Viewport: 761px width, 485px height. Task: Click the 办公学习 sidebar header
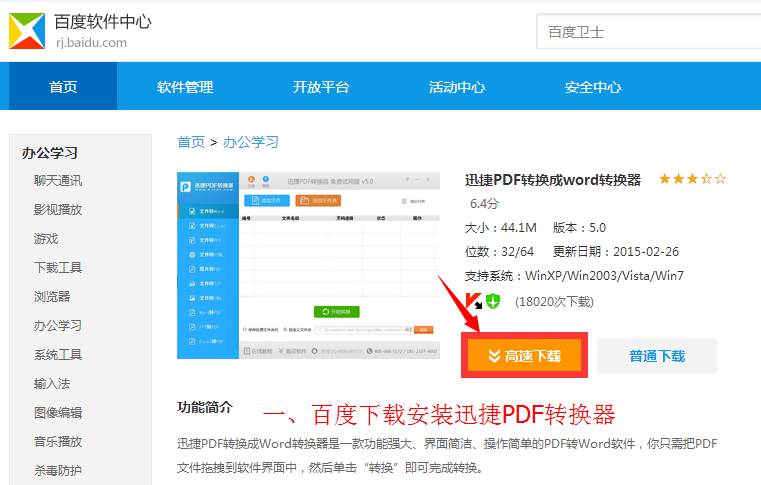pyautogui.click(x=50, y=153)
